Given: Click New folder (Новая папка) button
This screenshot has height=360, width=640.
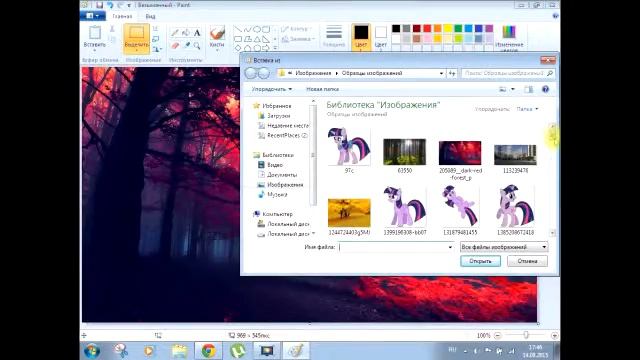Looking at the screenshot, I should pos(322,89).
